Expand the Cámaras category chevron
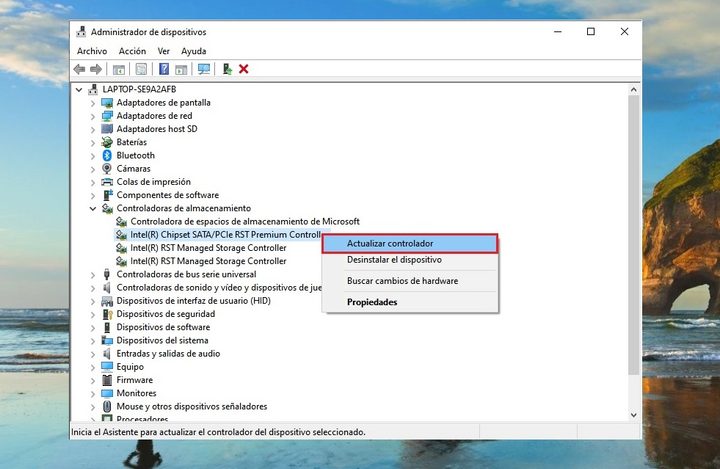Viewport: 720px width, 469px height. pyautogui.click(x=93, y=170)
